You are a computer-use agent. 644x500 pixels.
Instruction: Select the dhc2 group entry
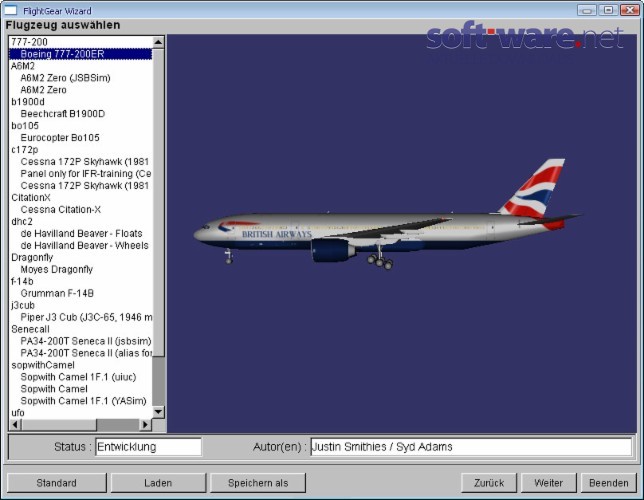(x=80, y=221)
